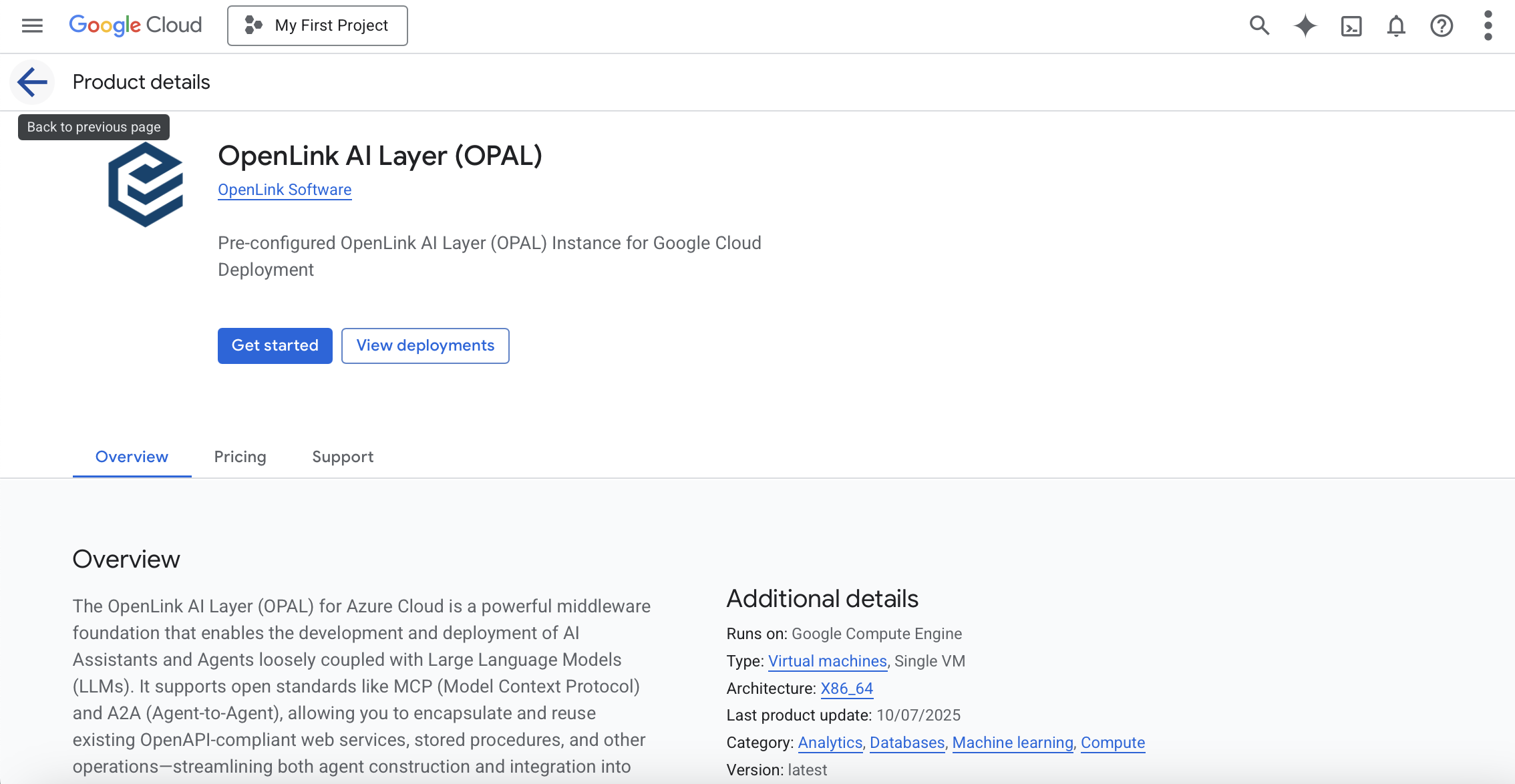Click the Last product update date 10/07/2025
1515x784 pixels.
click(918, 715)
